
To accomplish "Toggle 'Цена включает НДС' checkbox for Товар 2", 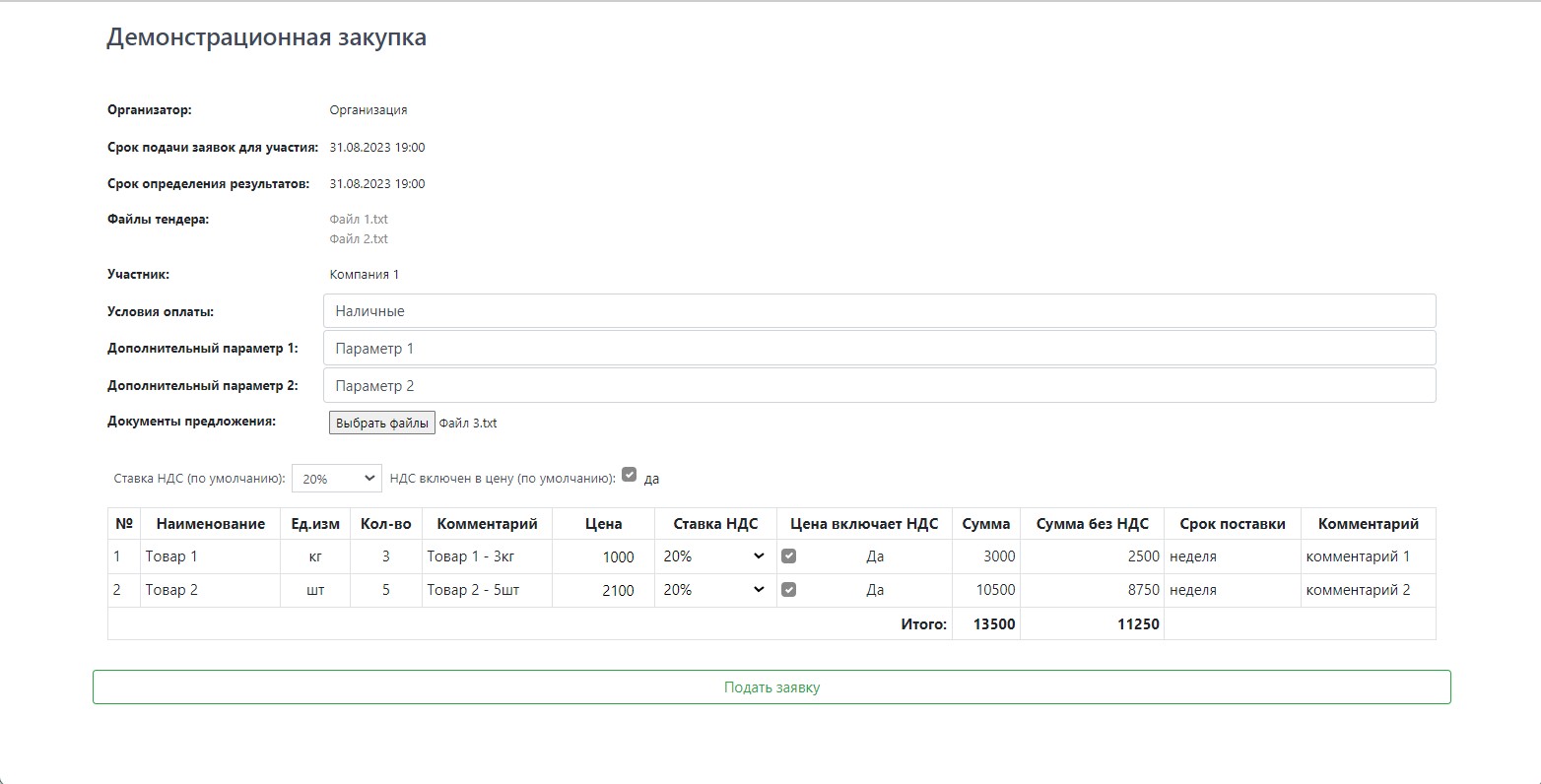I will (788, 589).
